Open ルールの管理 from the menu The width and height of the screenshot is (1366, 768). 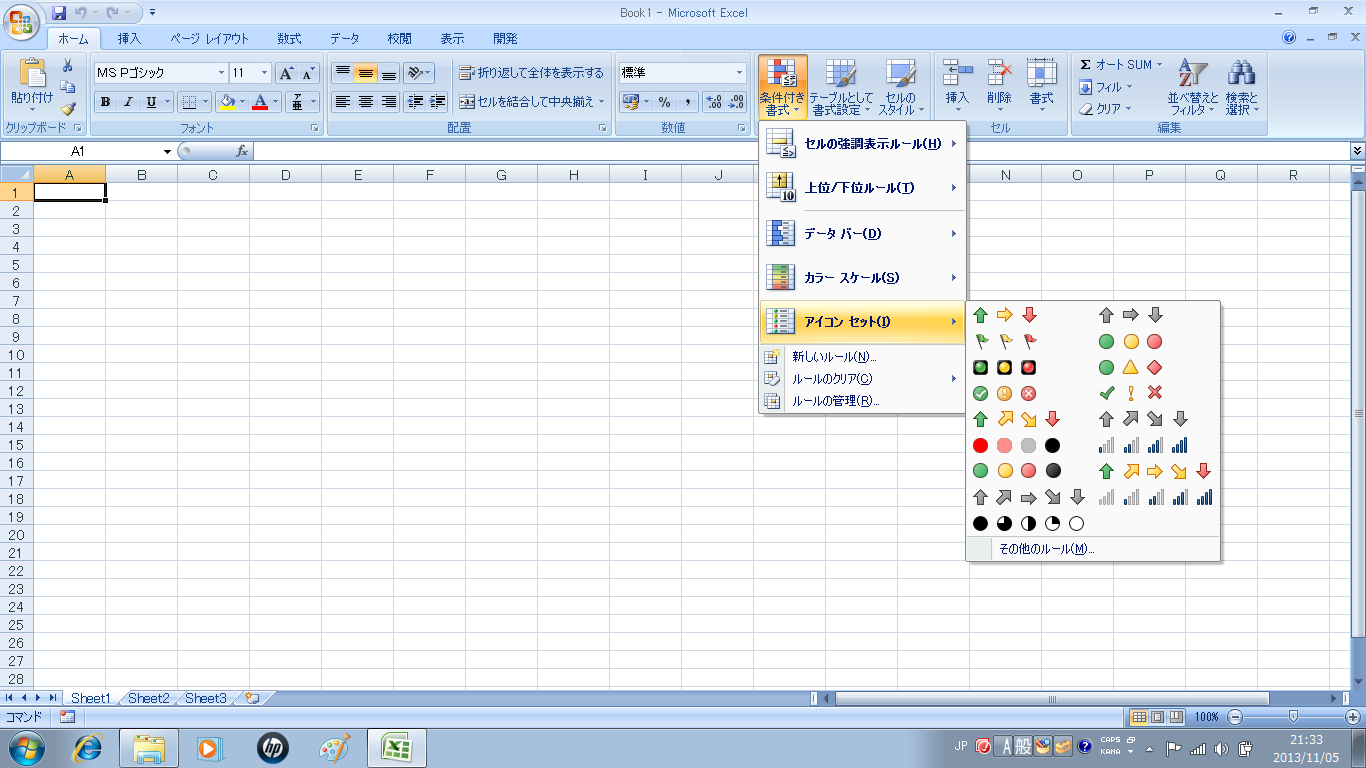point(835,401)
